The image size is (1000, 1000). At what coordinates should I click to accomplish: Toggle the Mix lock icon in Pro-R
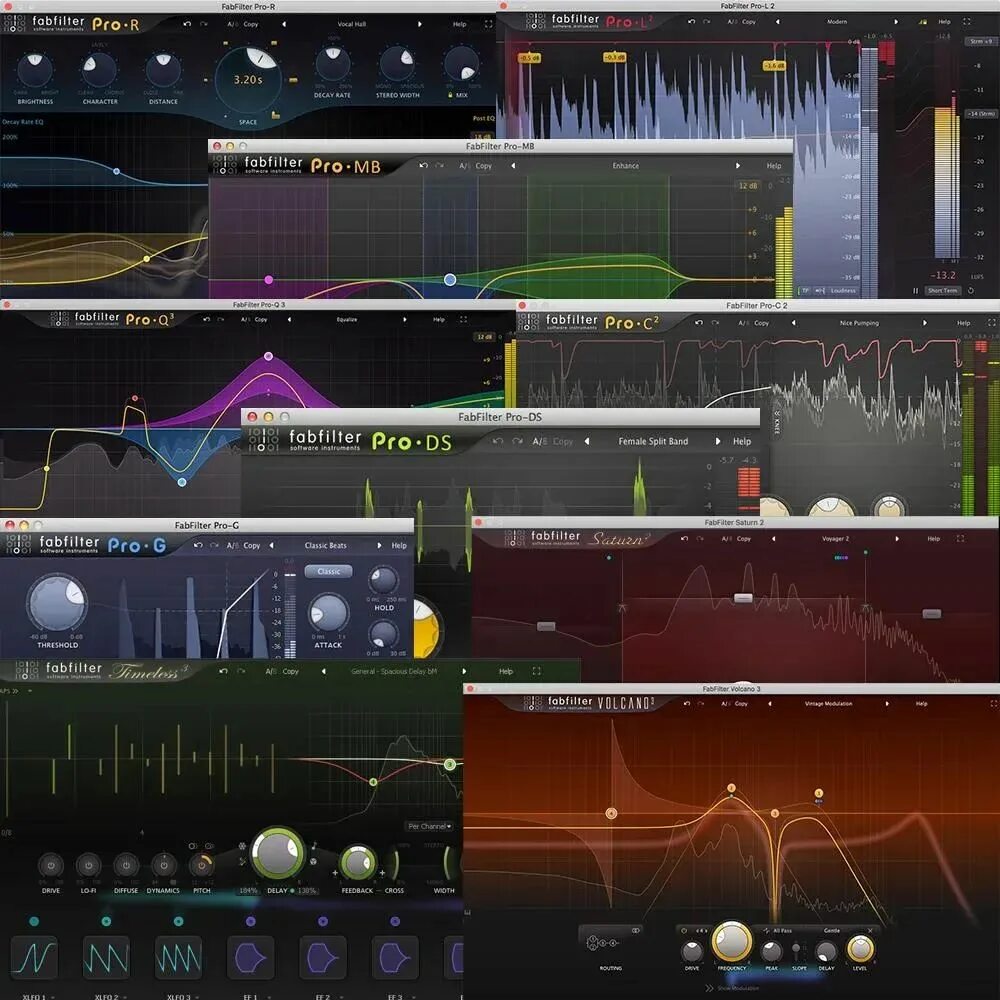[450, 95]
